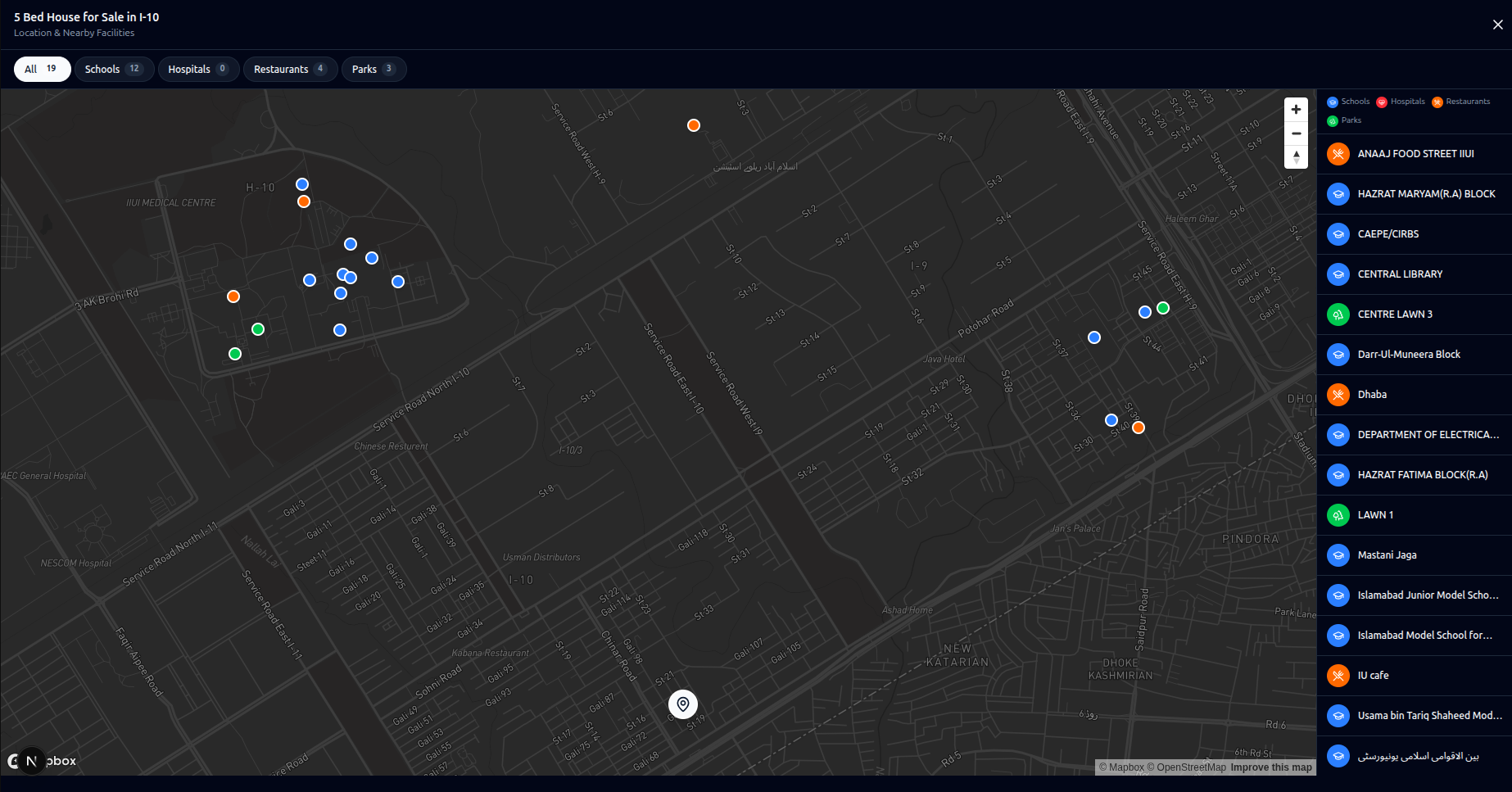This screenshot has width=1512, height=792.
Task: Select CENTRE LAWN 3 list entry
Action: pos(1415,315)
